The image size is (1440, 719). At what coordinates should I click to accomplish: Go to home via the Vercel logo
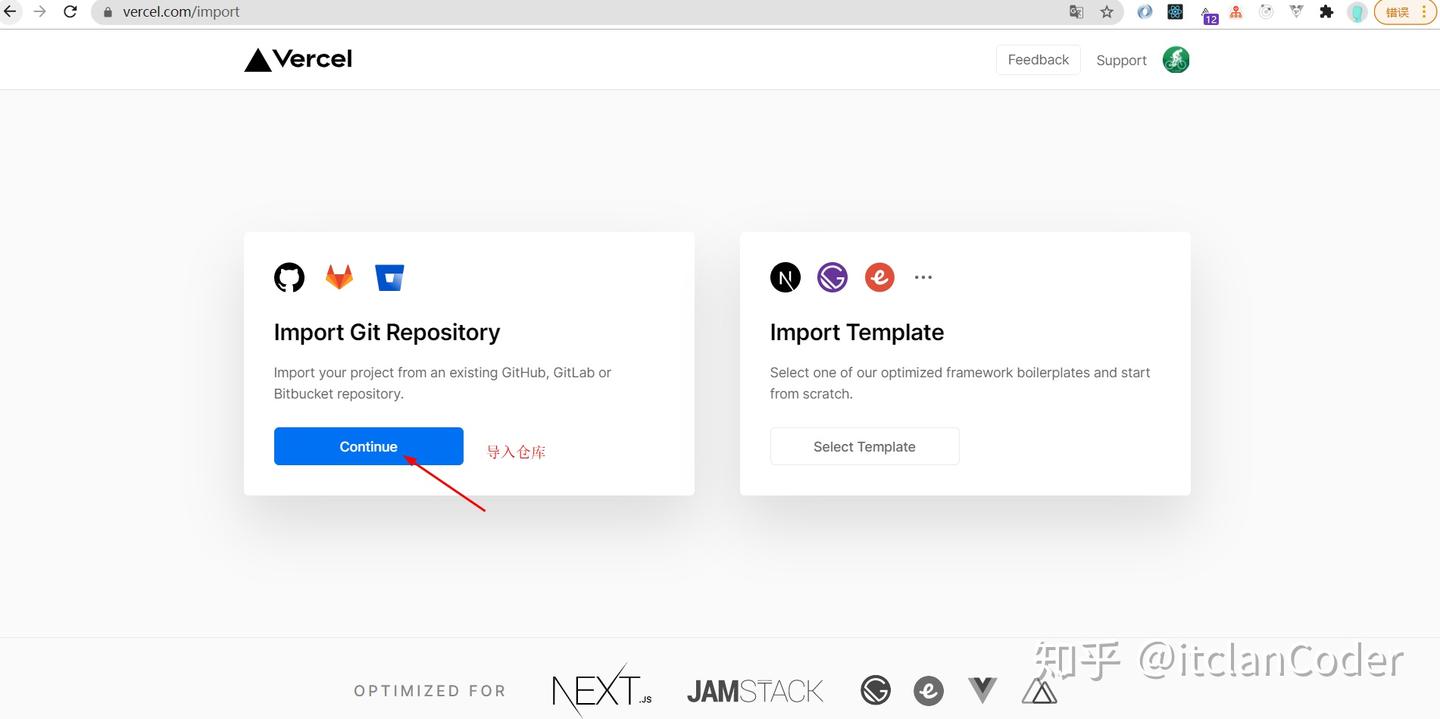[x=298, y=60]
